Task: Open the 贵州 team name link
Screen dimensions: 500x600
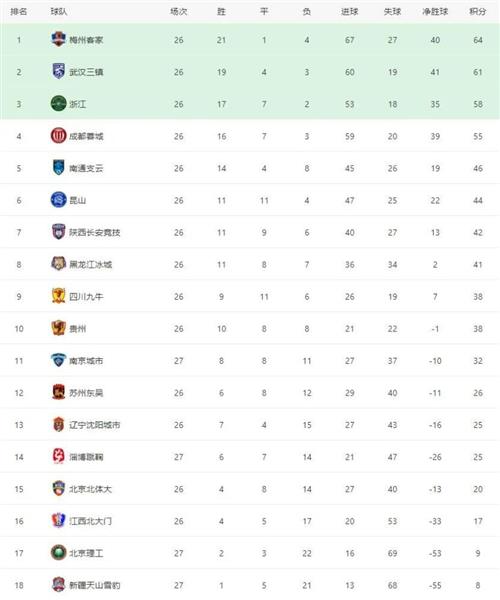Action: [78, 329]
